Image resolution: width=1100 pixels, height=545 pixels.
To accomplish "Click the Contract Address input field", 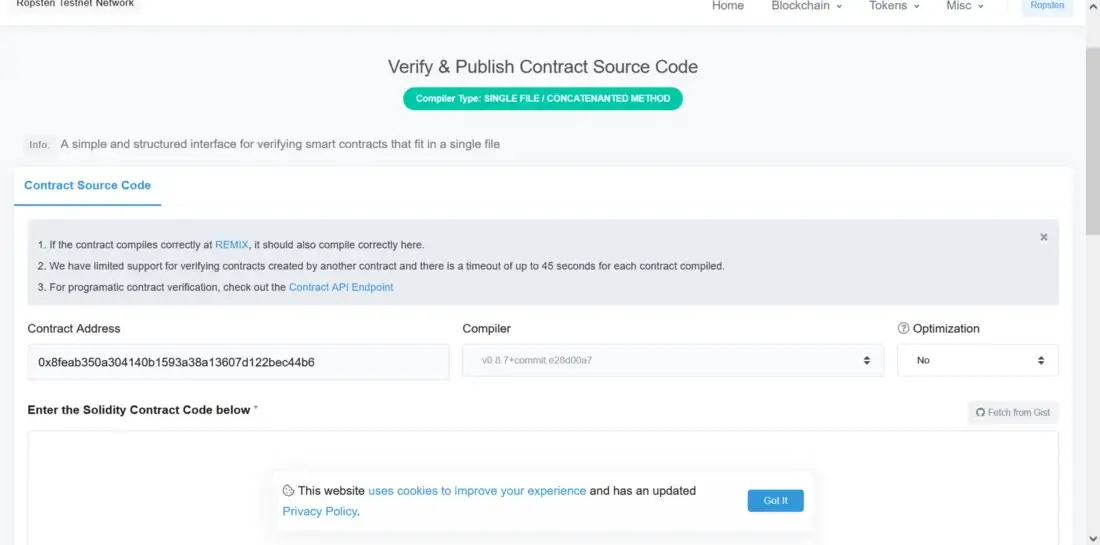I will [x=238, y=362].
